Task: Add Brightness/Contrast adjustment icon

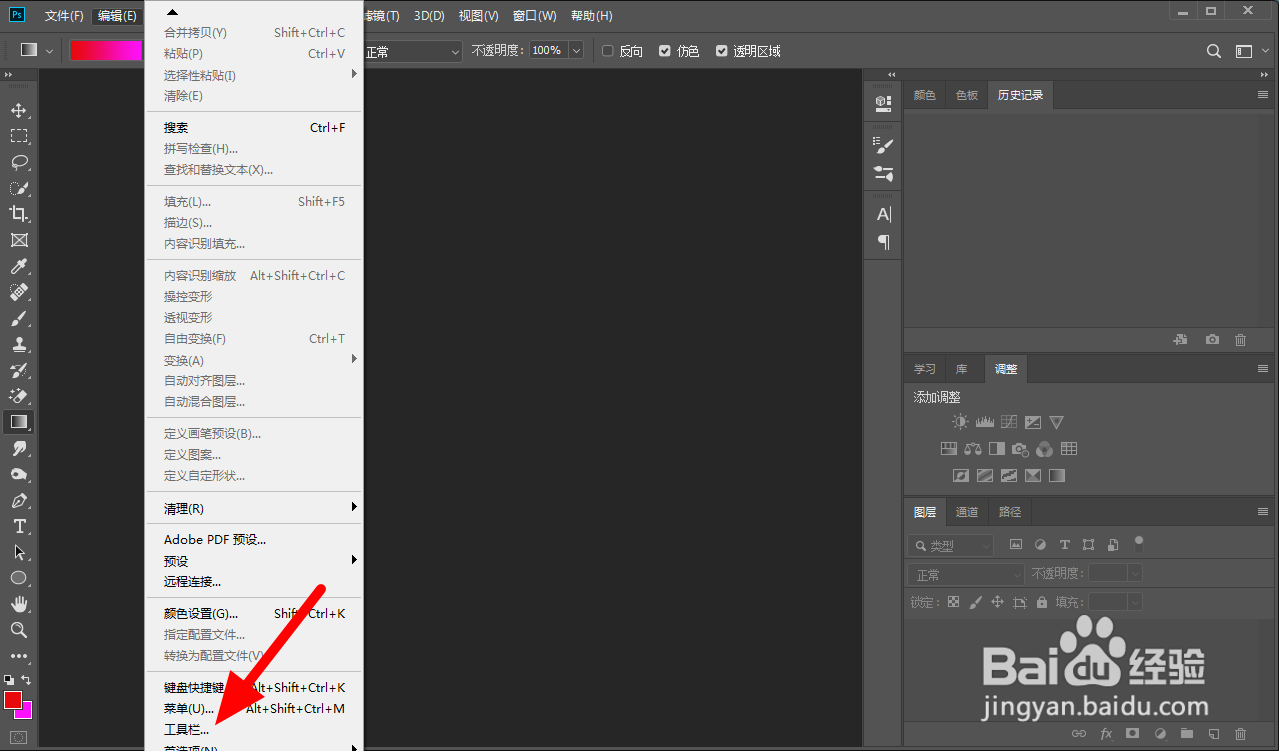Action: pos(960,422)
